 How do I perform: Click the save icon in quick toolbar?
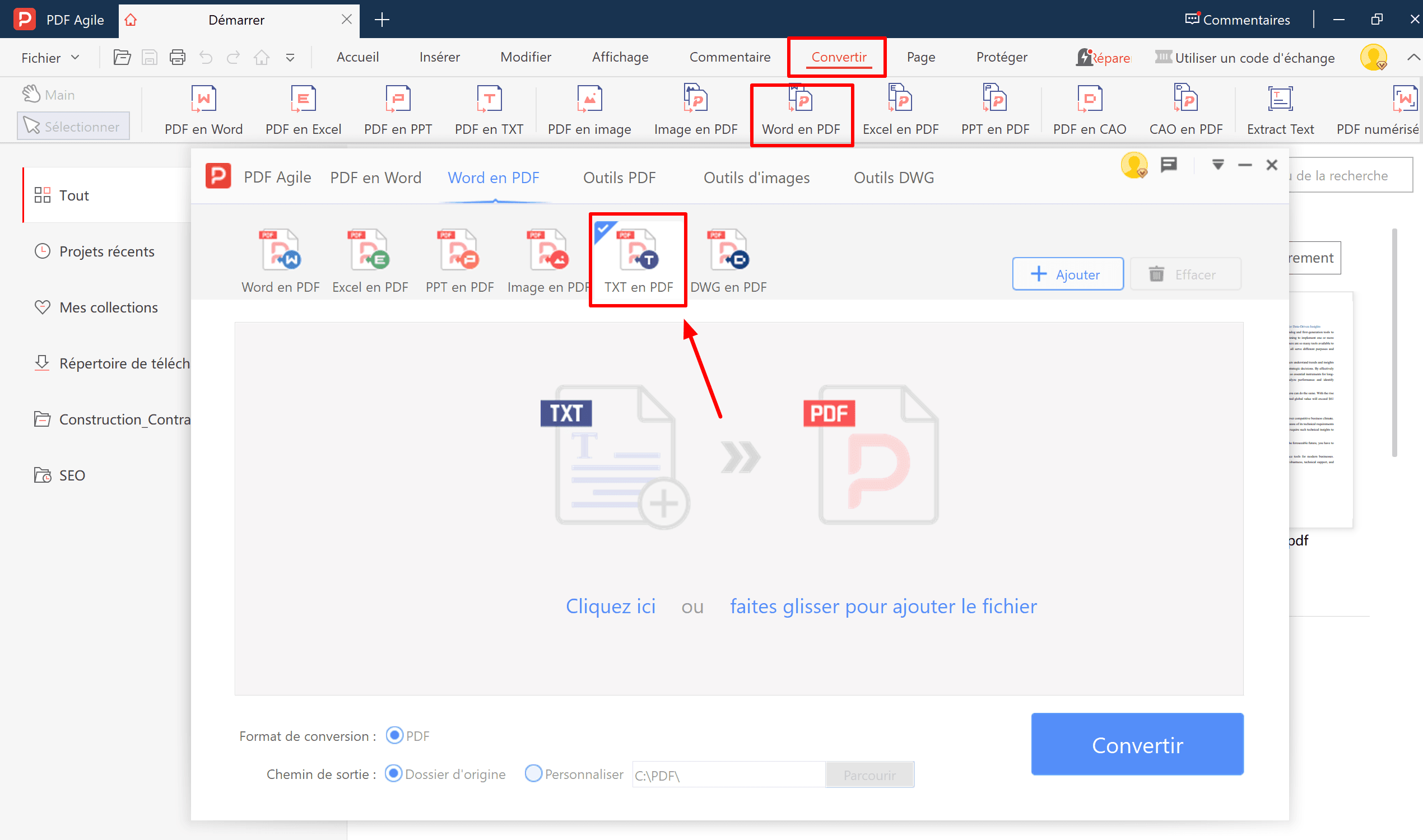(x=150, y=57)
